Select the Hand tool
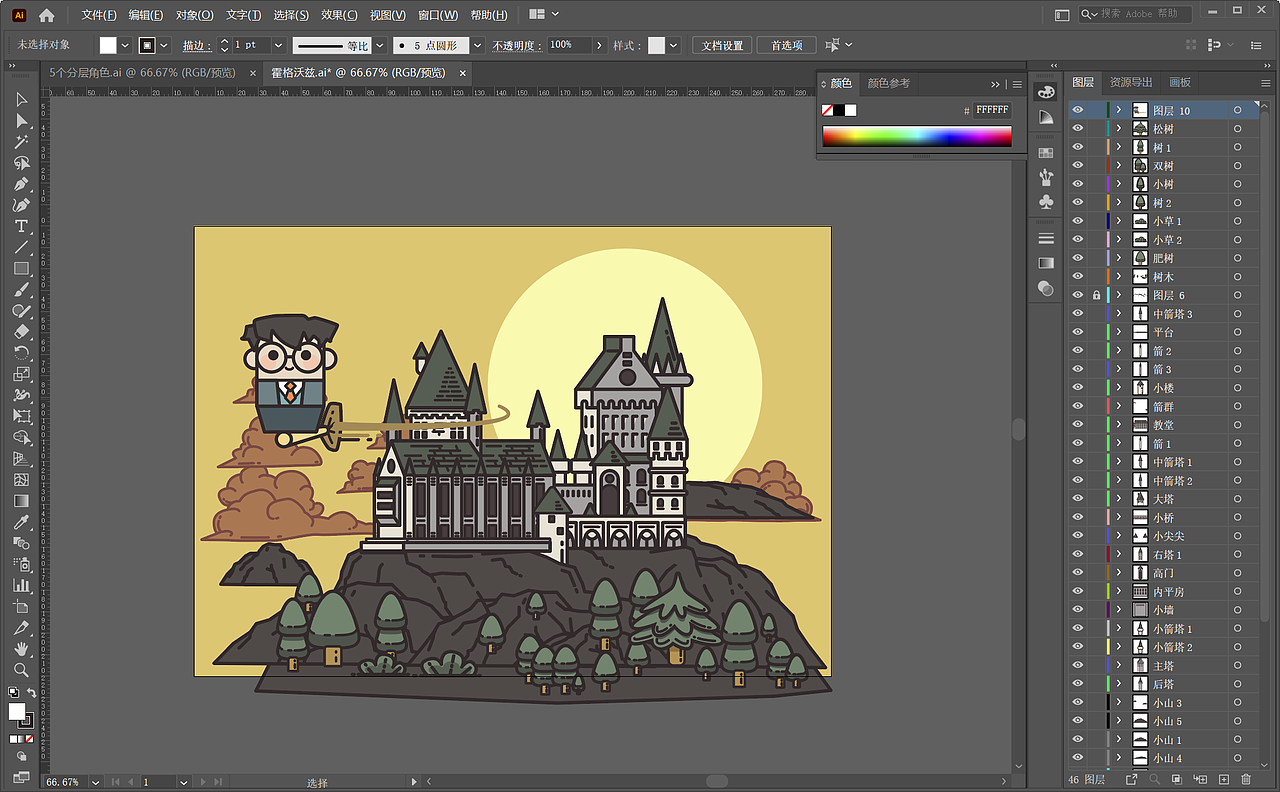Image resolution: width=1280 pixels, height=792 pixels. coord(21,649)
